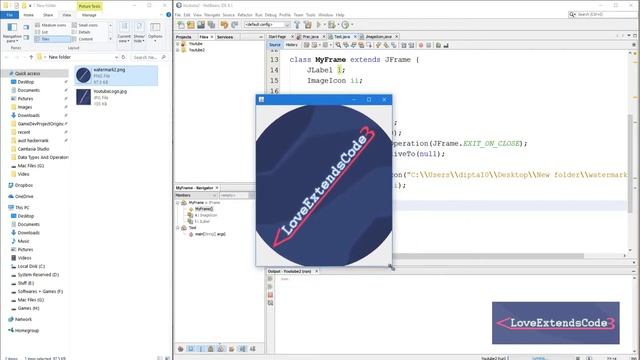The image size is (640, 360).
Task: Click the Build Project hammer icon
Action: point(297,25)
